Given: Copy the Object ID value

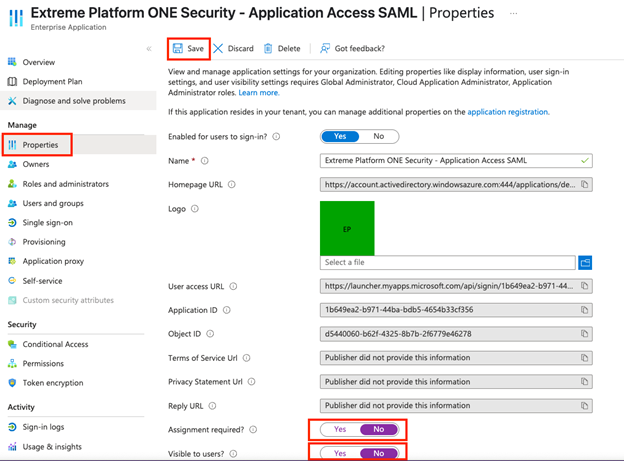Looking at the screenshot, I should point(584,334).
